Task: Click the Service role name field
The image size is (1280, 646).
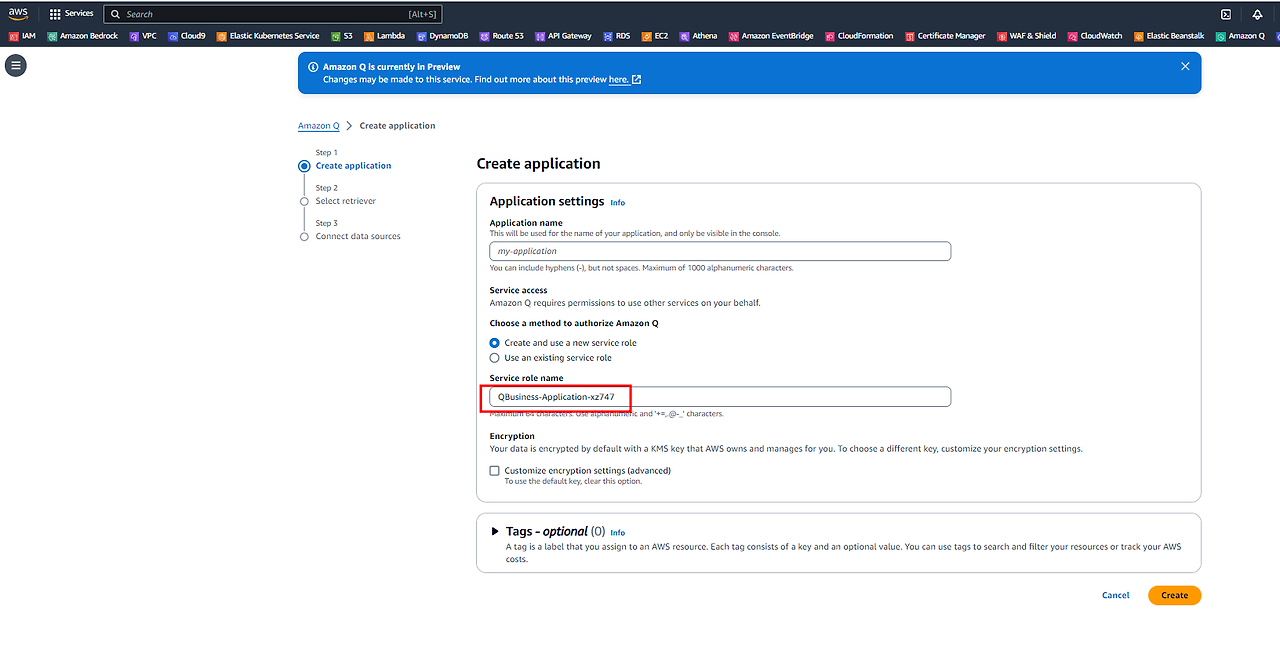Action: click(720, 397)
